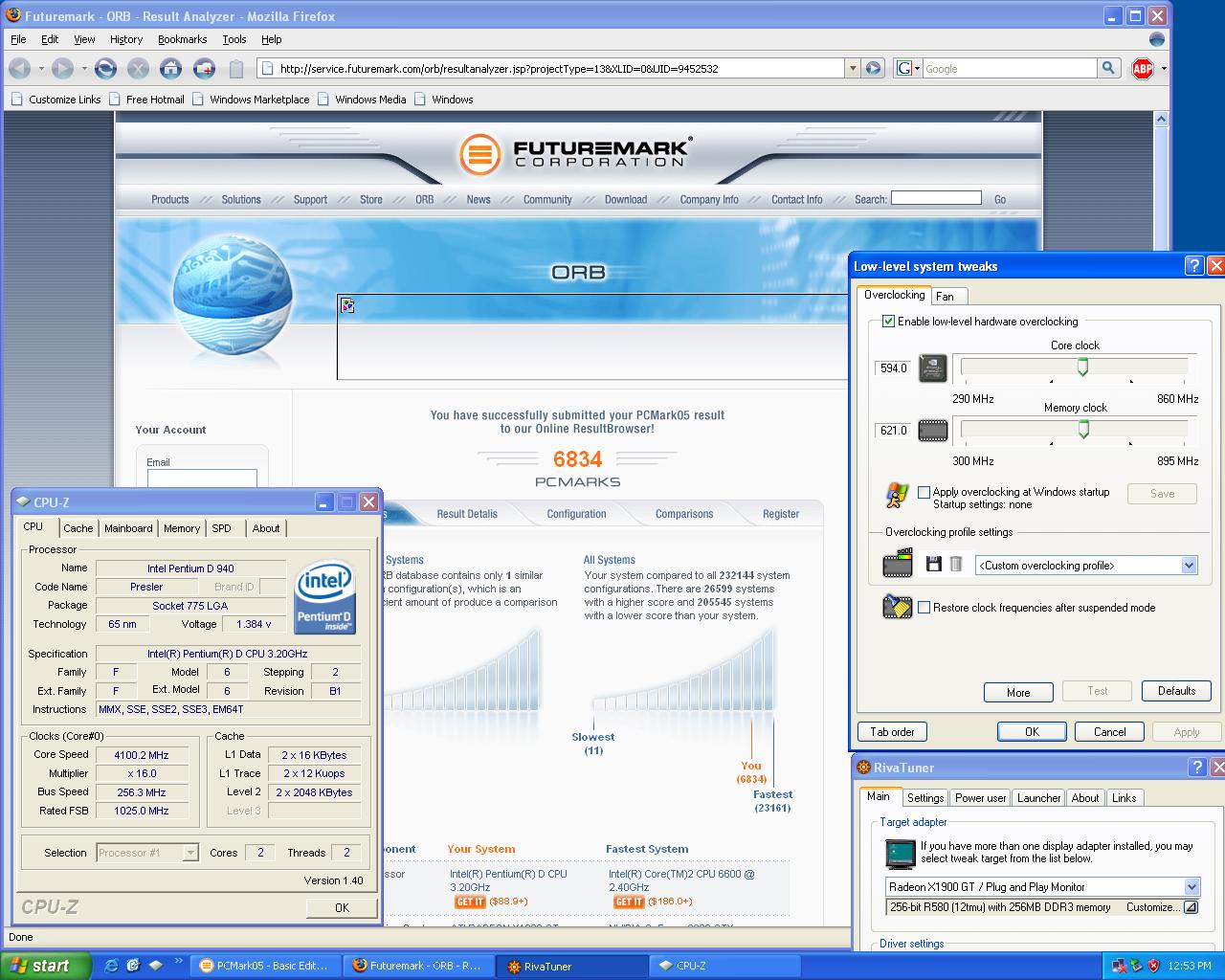Open the RivaTuner target adapter dropdown
The image size is (1225, 980).
1192,887
